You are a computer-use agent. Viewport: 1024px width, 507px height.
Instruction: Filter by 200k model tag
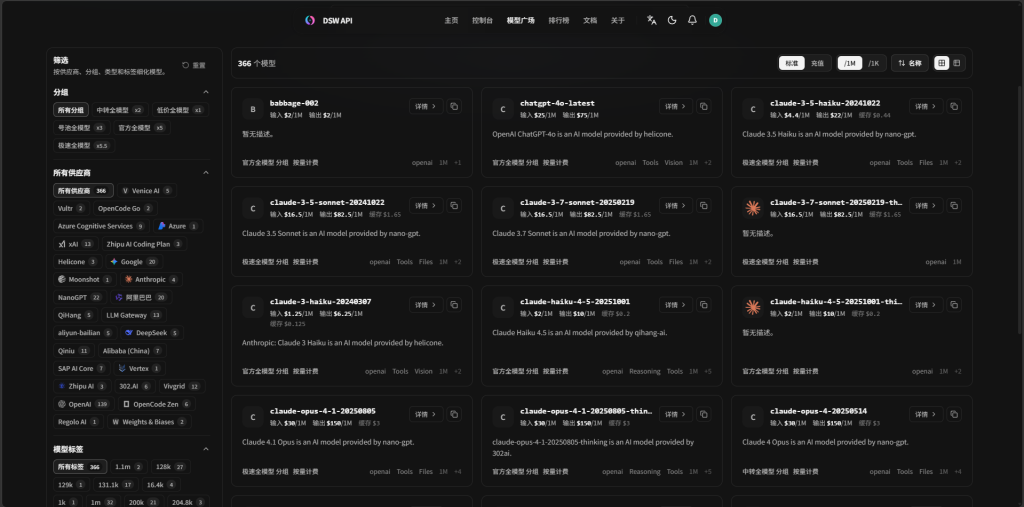pyautogui.click(x=143, y=502)
